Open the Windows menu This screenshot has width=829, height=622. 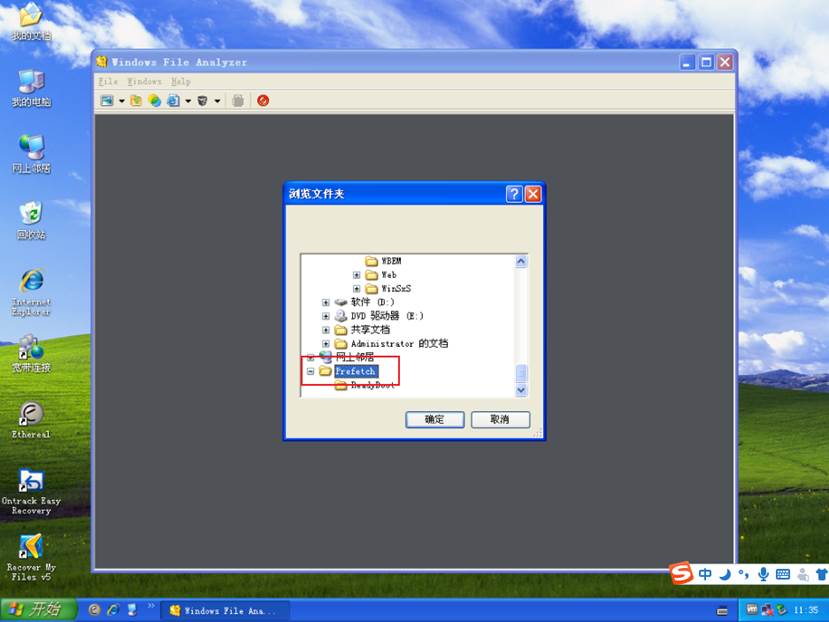(144, 81)
